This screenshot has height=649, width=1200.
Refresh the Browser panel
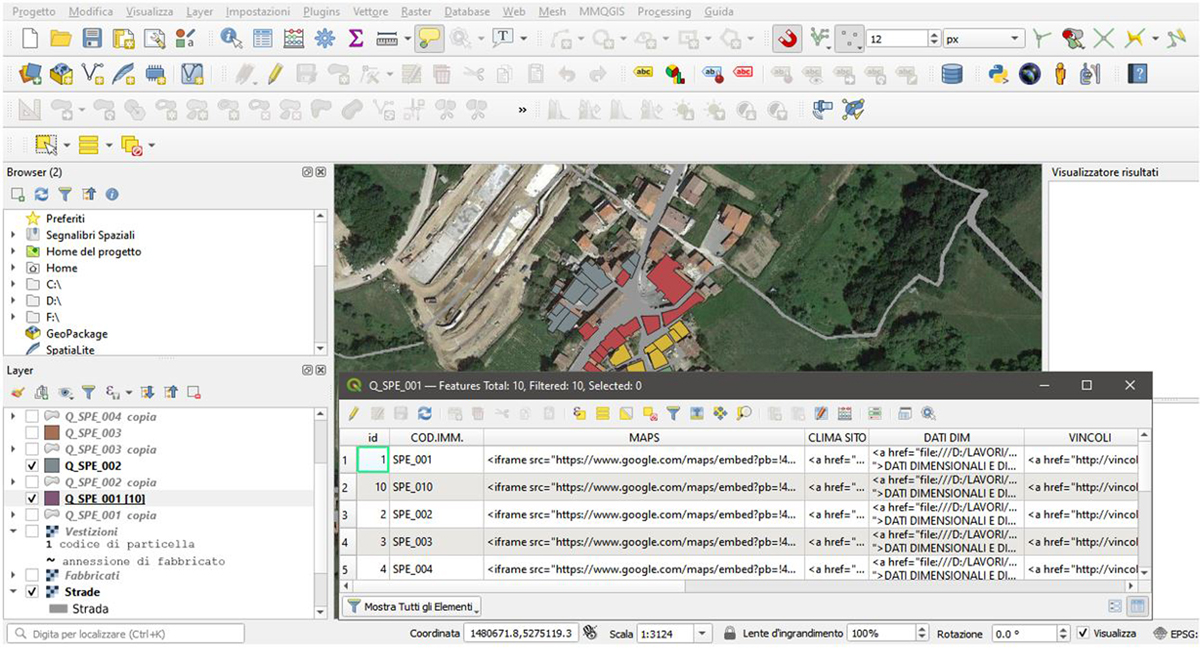pos(41,194)
